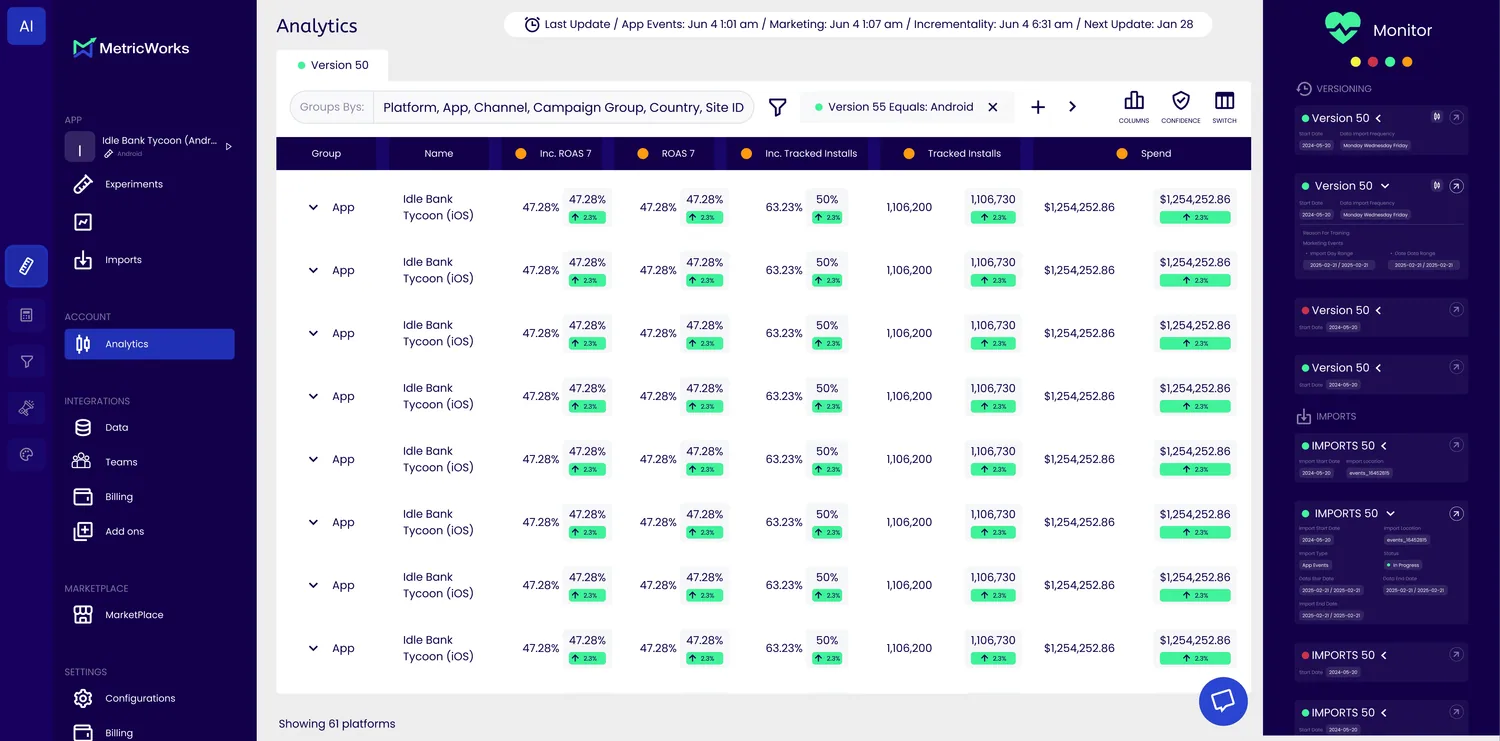This screenshot has height=741, width=1500.
Task: Click the funnel icon in left rail
Action: pos(26,362)
